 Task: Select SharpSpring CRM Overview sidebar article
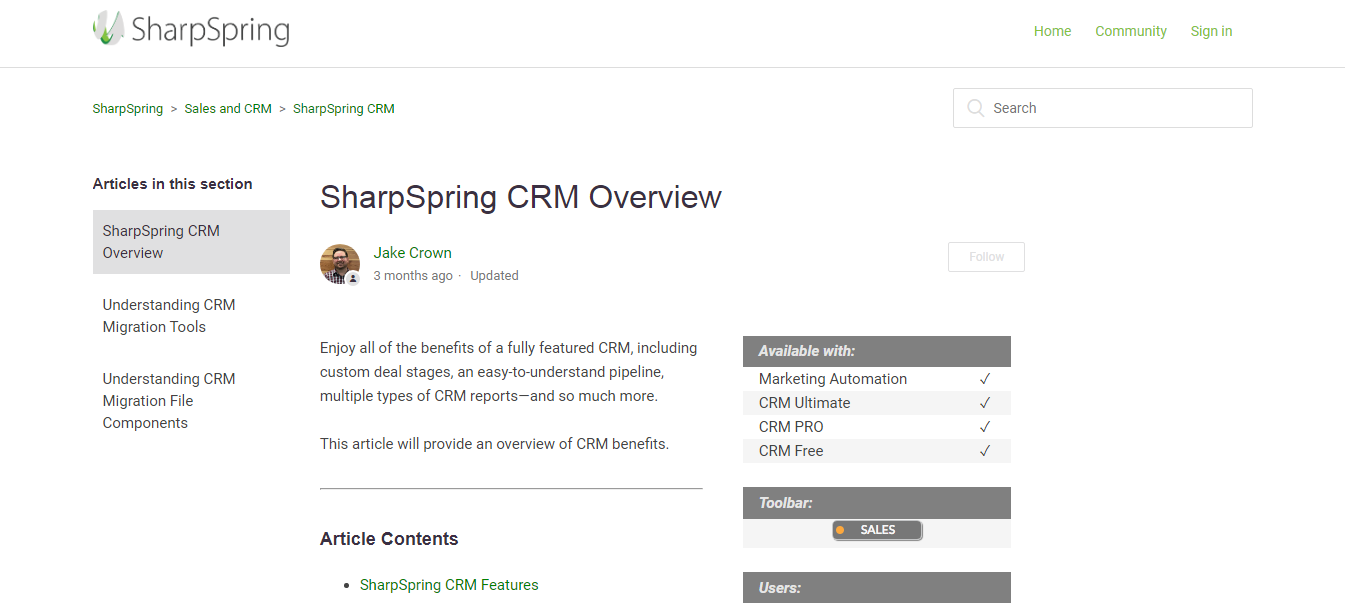point(191,242)
